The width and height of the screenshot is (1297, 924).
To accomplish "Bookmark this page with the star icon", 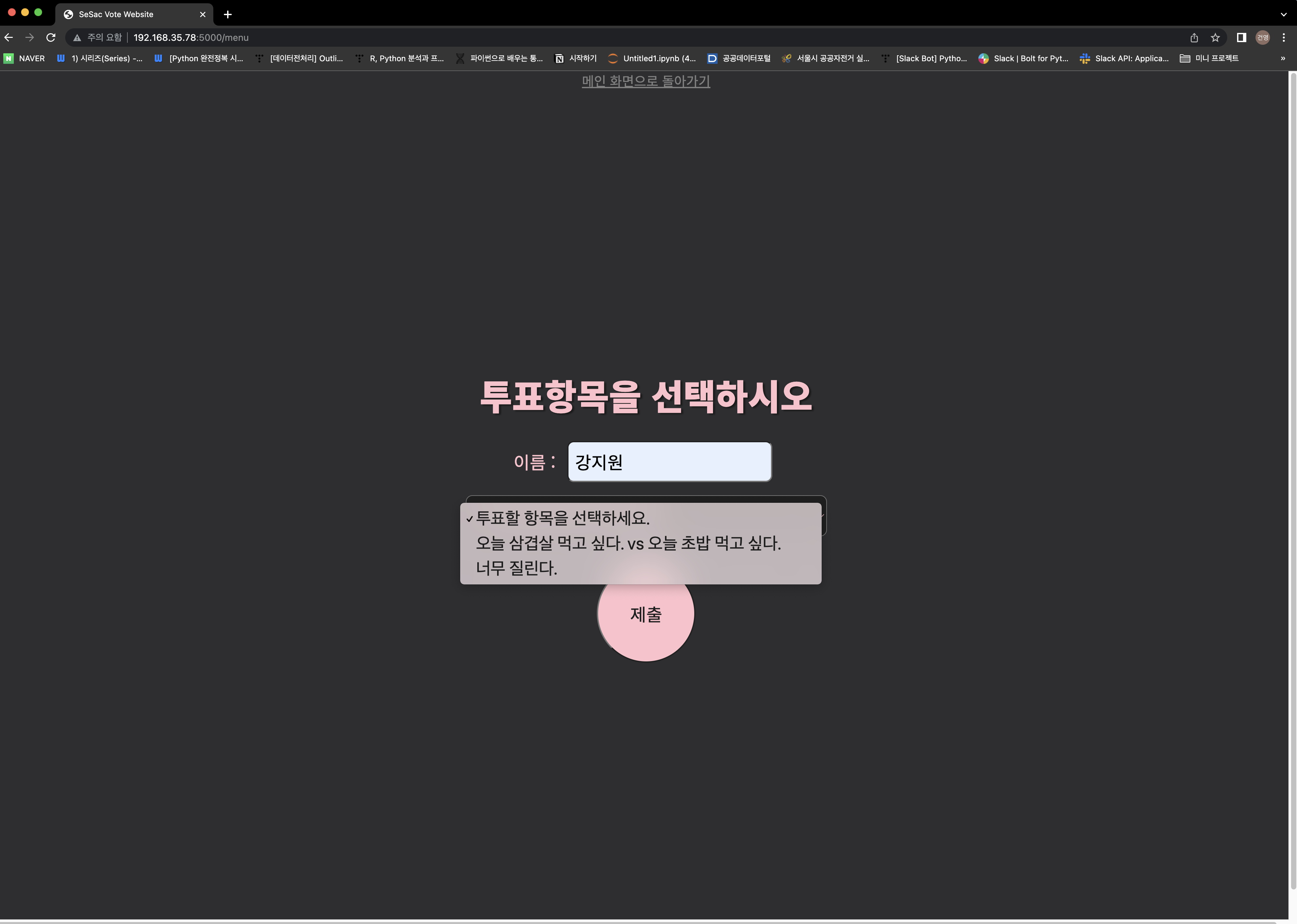I will click(x=1215, y=38).
